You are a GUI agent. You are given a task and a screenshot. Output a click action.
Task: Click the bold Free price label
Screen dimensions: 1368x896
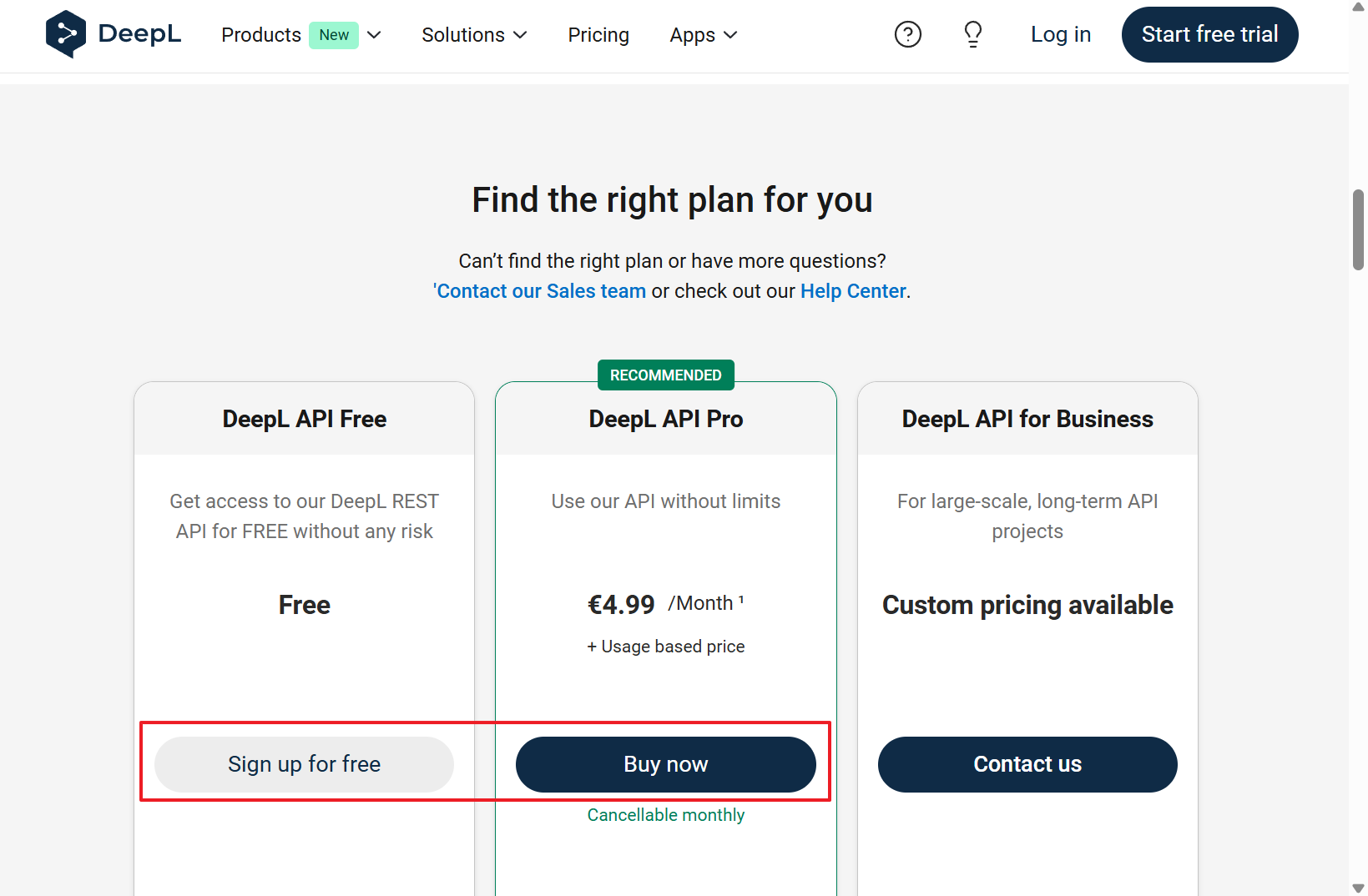305,605
